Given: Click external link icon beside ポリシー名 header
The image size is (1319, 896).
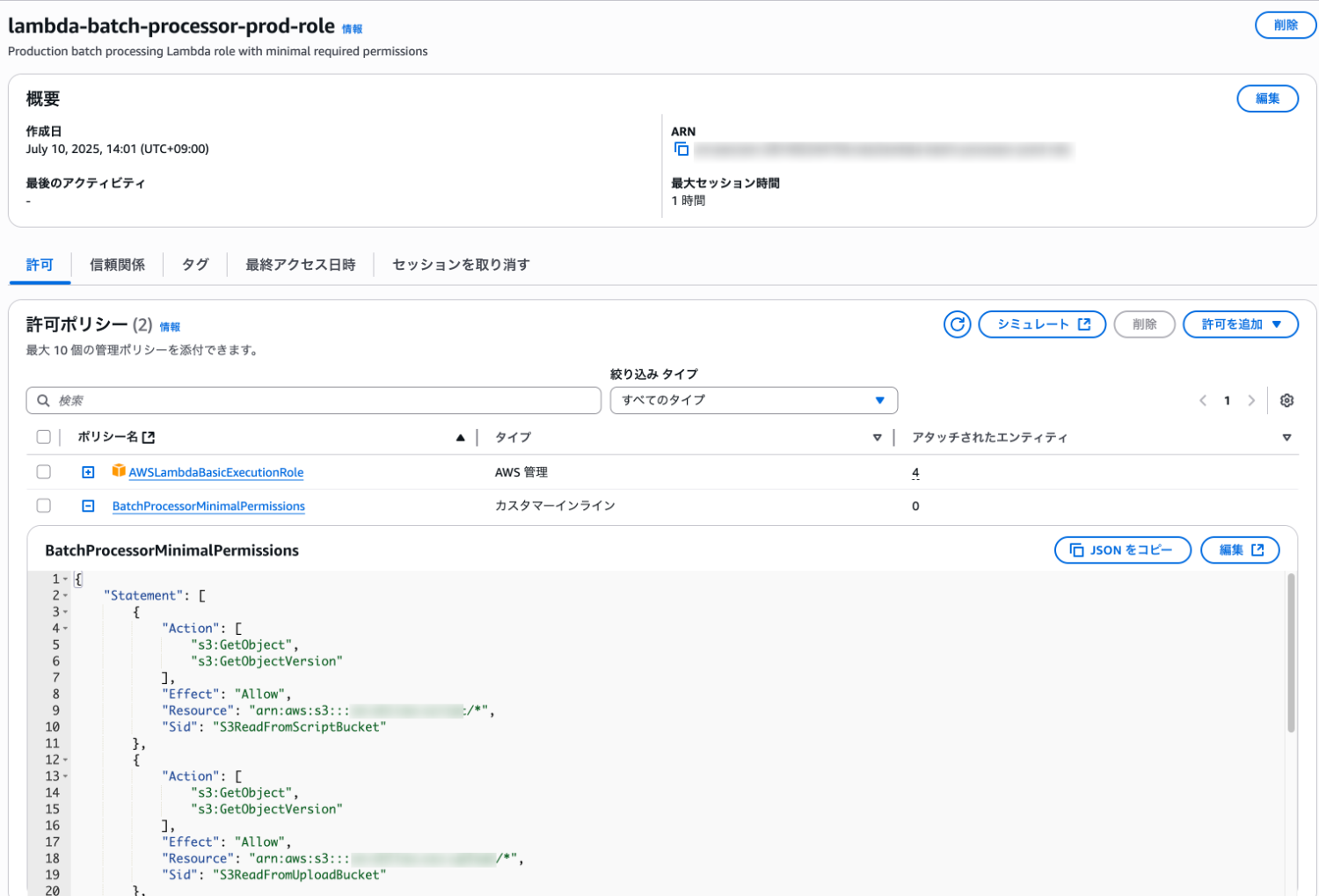Looking at the screenshot, I should [149, 437].
